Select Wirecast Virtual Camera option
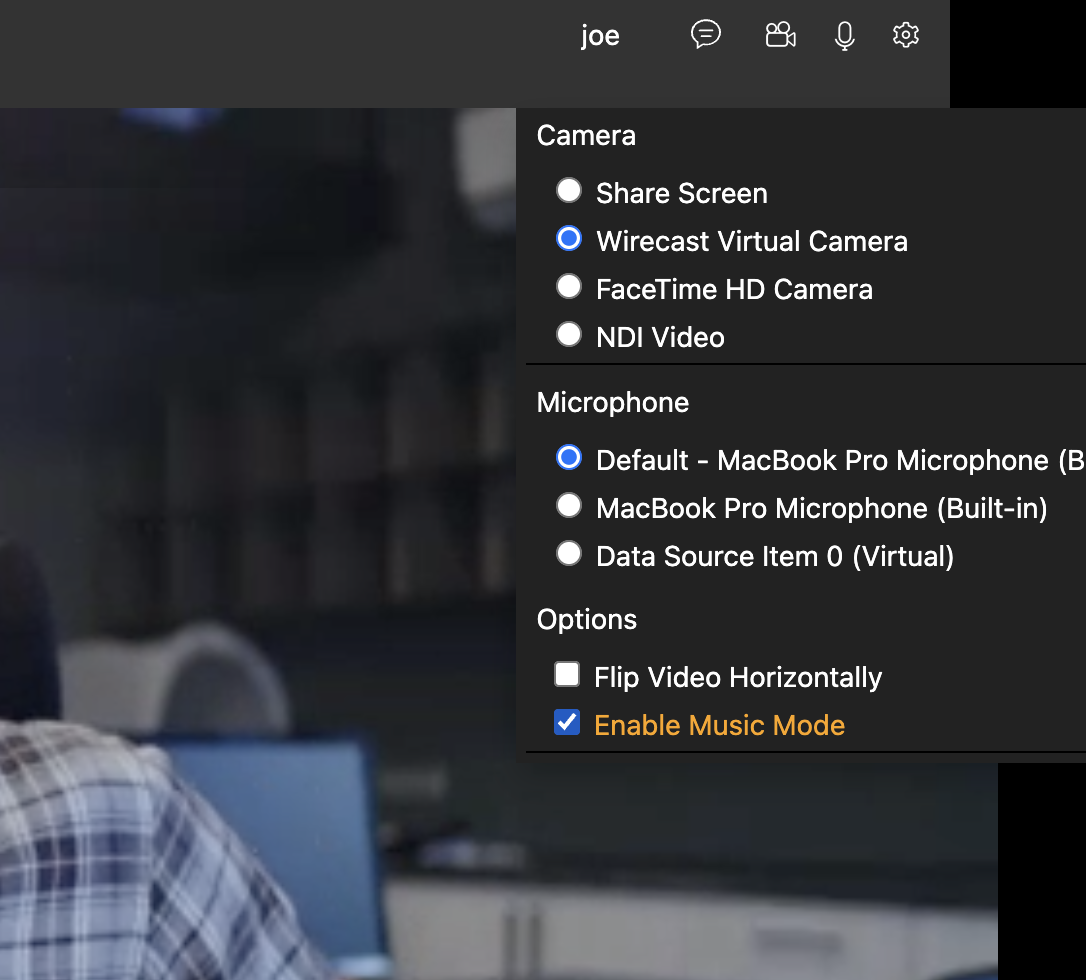 569,238
